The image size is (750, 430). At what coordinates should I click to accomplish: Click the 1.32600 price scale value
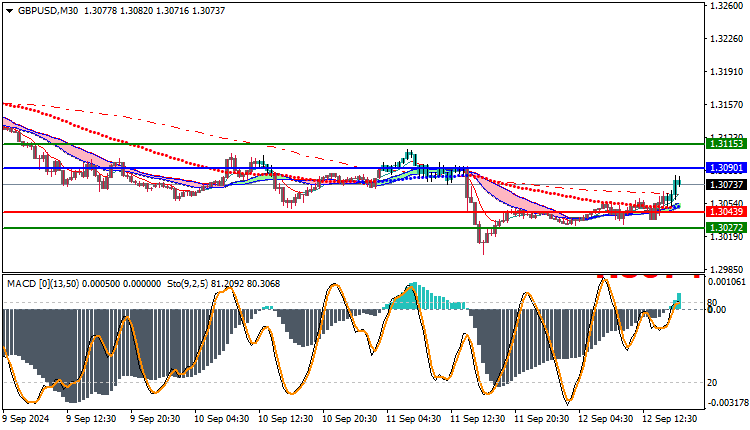pos(727,6)
